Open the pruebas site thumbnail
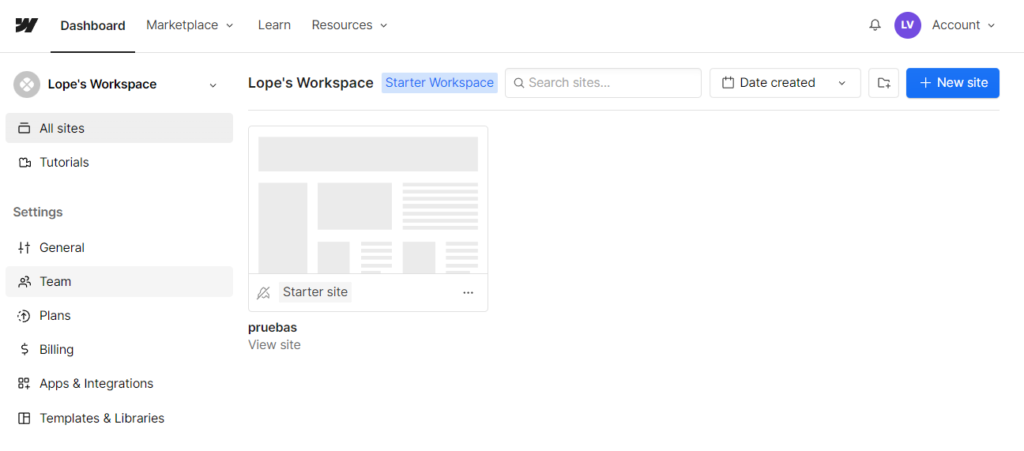Image resolution: width=1024 pixels, height=451 pixels. click(x=368, y=200)
